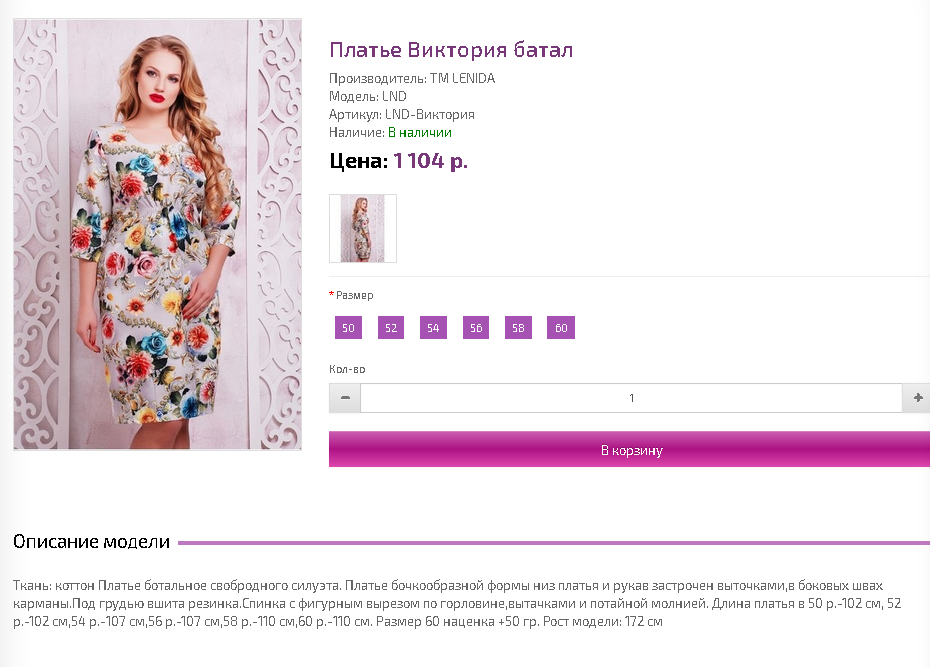
Task: Select size 60
Action: [x=561, y=328]
